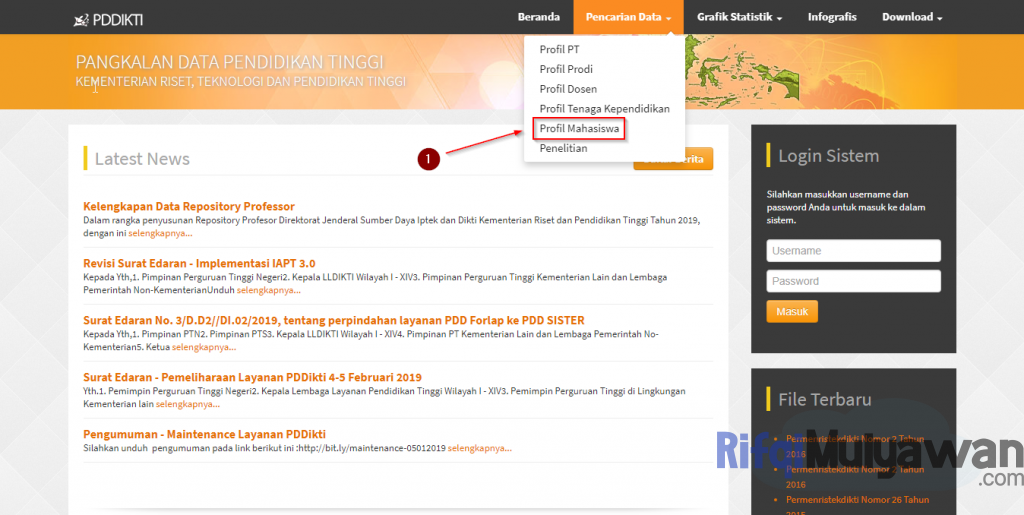Viewport: 1024px width, 515px height.
Task: Focus the Password input field
Action: 854,281
